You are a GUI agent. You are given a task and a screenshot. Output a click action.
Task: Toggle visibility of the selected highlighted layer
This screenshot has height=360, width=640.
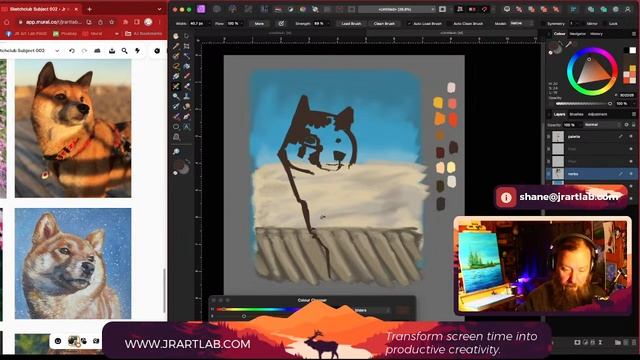coord(631,174)
